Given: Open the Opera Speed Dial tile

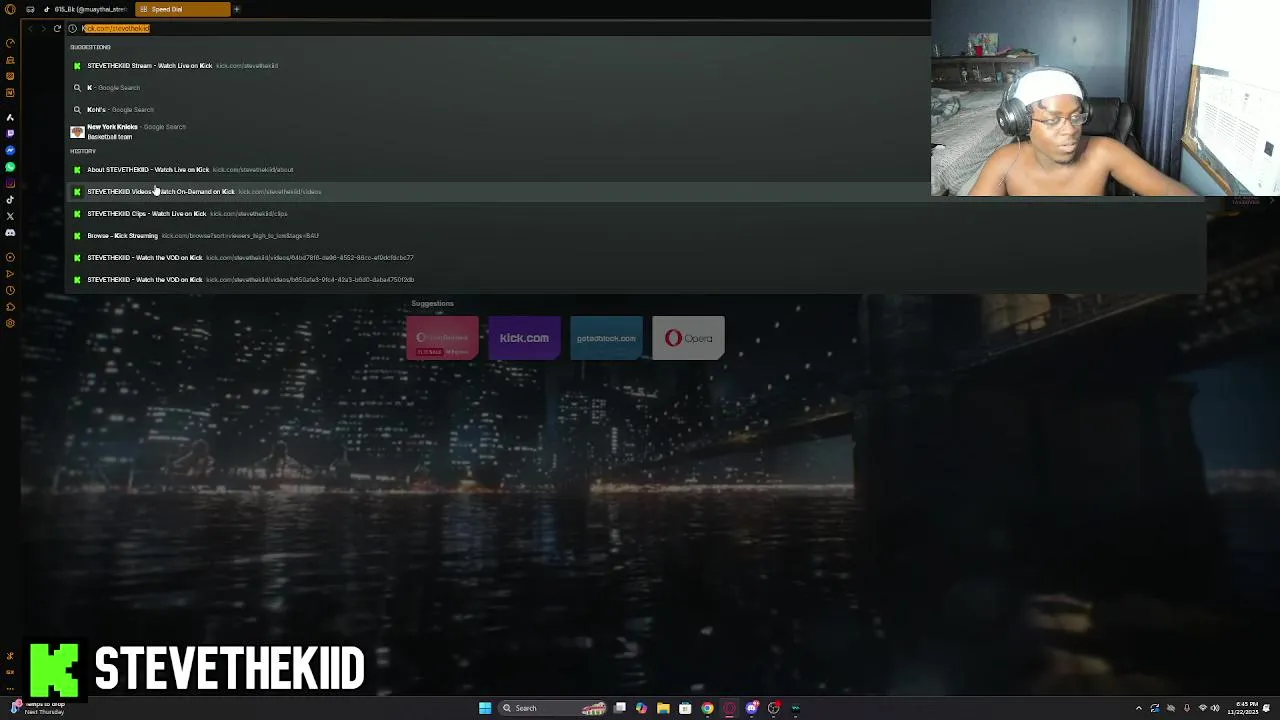Looking at the screenshot, I should click(x=688, y=338).
